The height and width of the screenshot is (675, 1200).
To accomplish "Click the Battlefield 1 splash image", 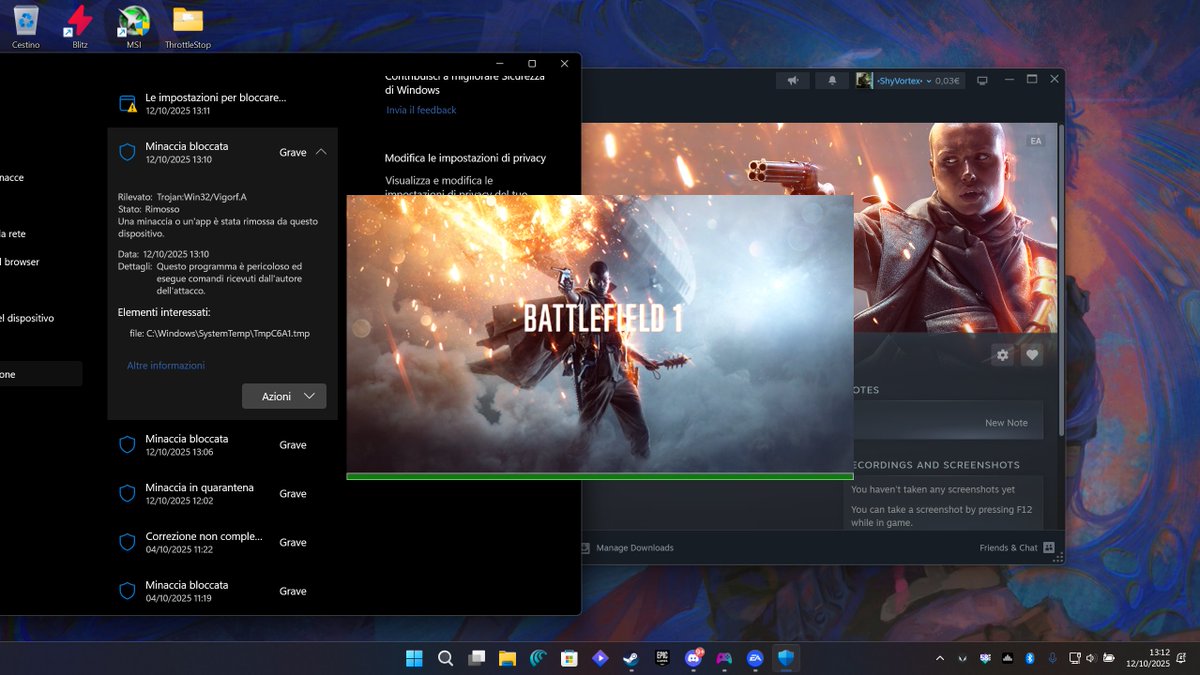I will pyautogui.click(x=600, y=334).
